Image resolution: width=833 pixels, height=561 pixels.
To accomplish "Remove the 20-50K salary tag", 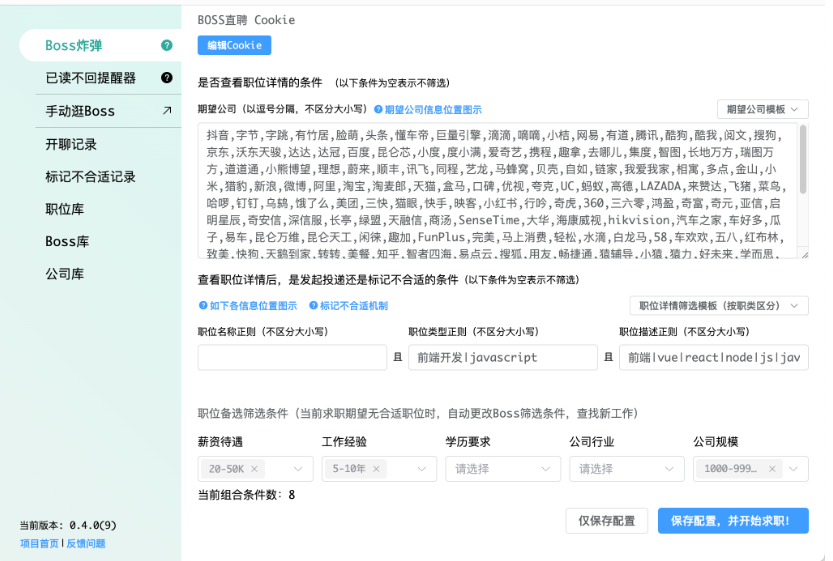I will click(x=254, y=469).
